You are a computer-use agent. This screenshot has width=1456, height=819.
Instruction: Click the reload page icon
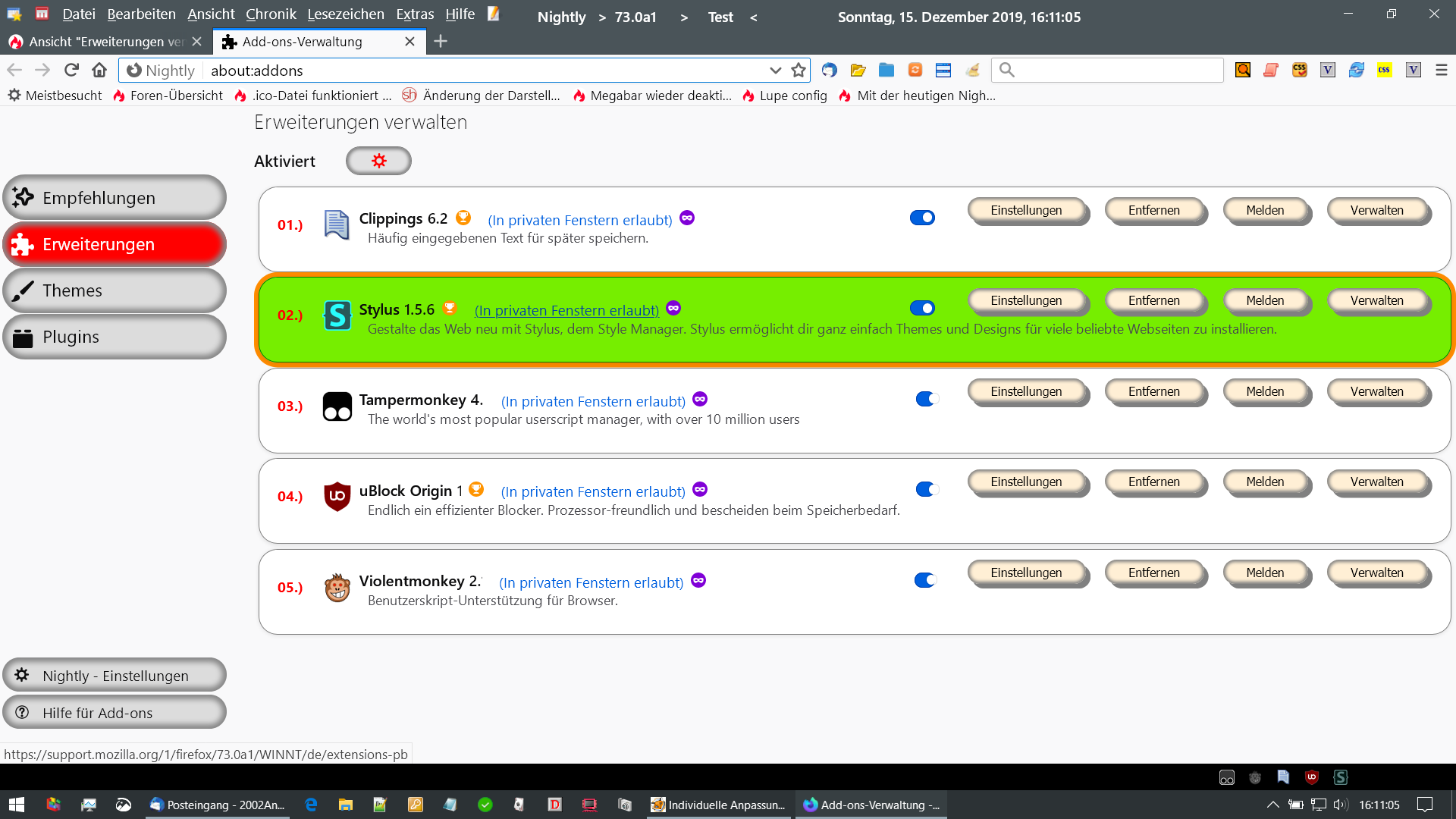[71, 70]
